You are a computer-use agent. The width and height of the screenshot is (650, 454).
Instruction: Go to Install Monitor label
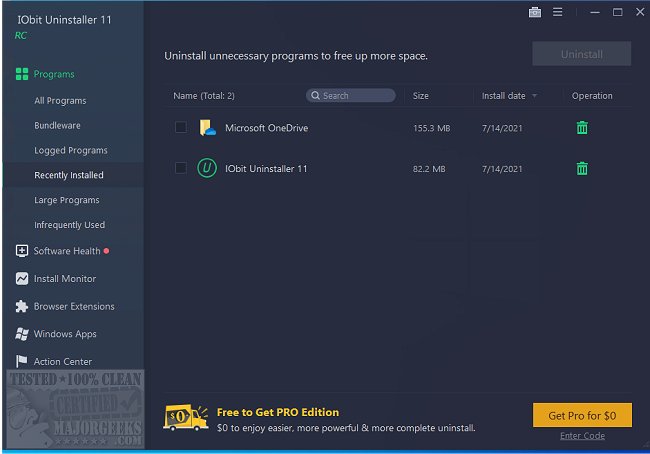(x=65, y=279)
